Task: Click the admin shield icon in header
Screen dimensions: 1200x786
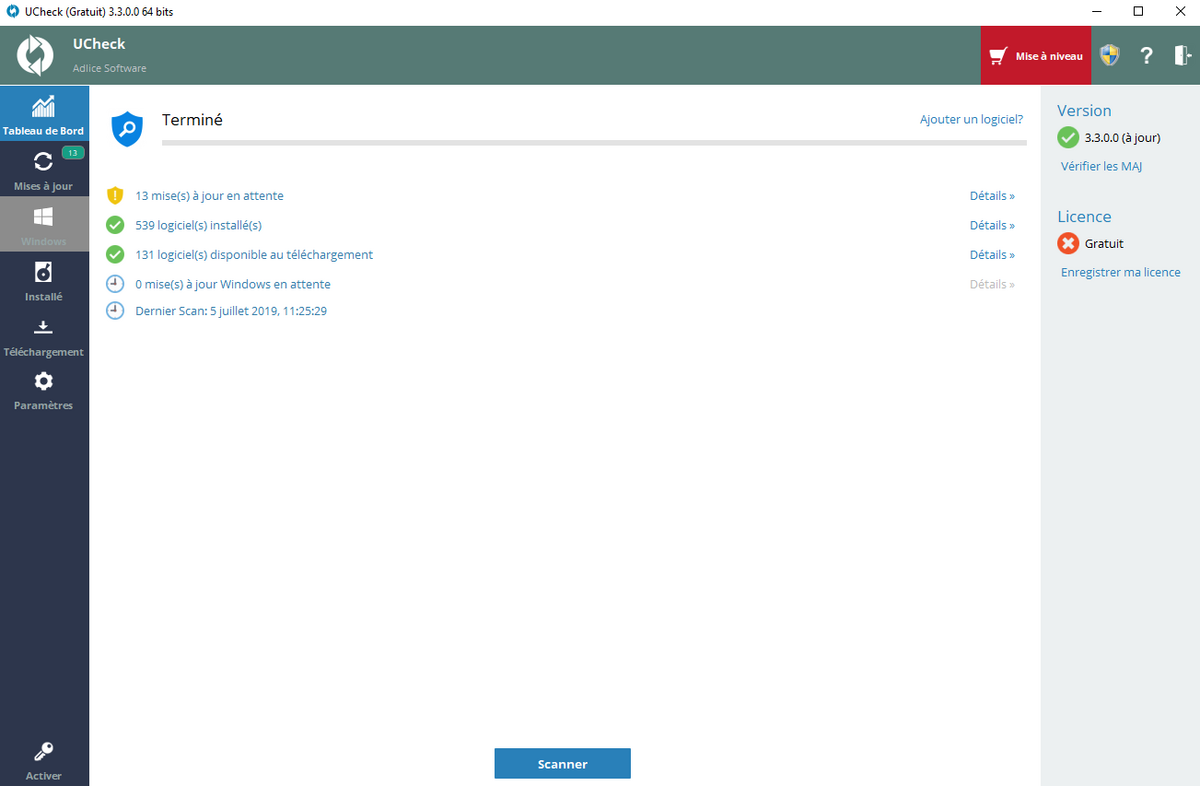Action: (x=1109, y=55)
